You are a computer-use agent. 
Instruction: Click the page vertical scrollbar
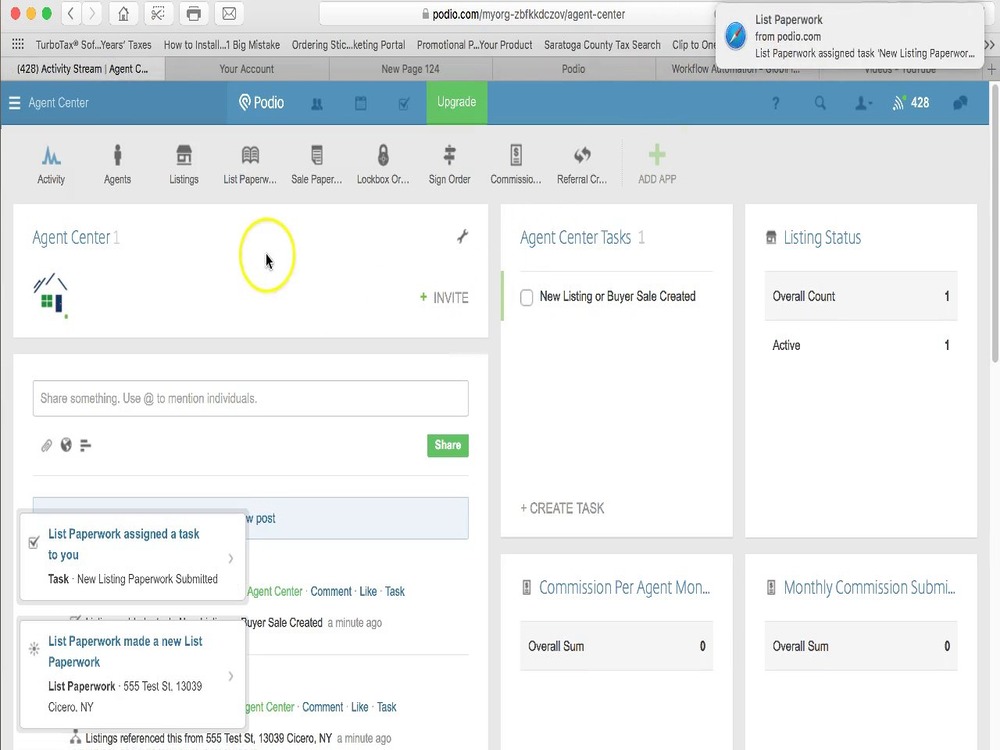tap(994, 223)
